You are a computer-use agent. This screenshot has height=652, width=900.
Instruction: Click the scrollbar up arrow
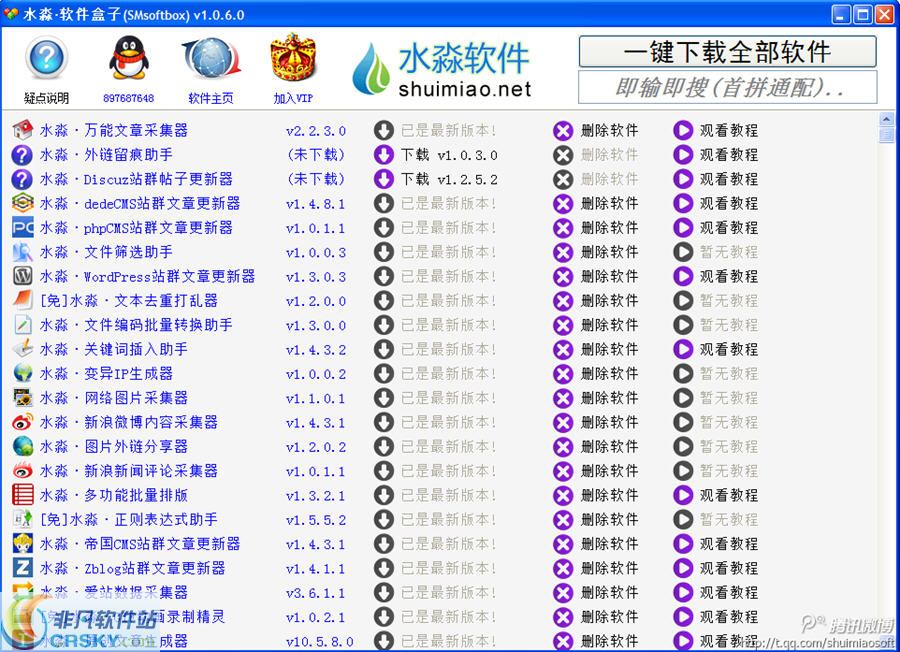pos(886,119)
